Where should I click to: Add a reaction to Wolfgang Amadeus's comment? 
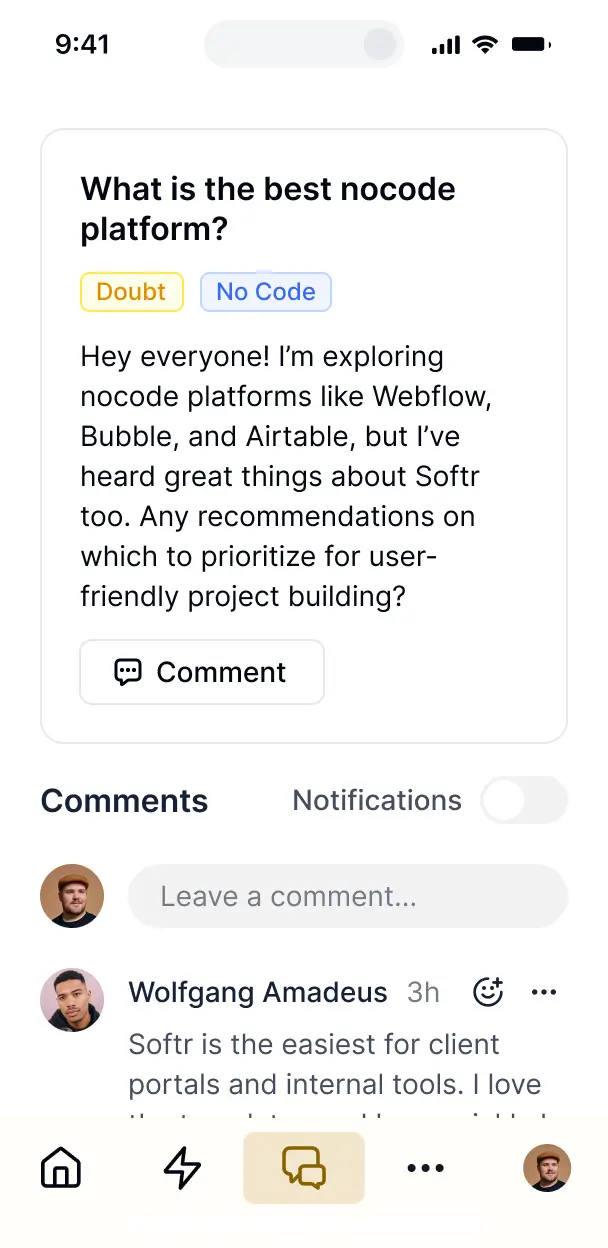click(487, 992)
